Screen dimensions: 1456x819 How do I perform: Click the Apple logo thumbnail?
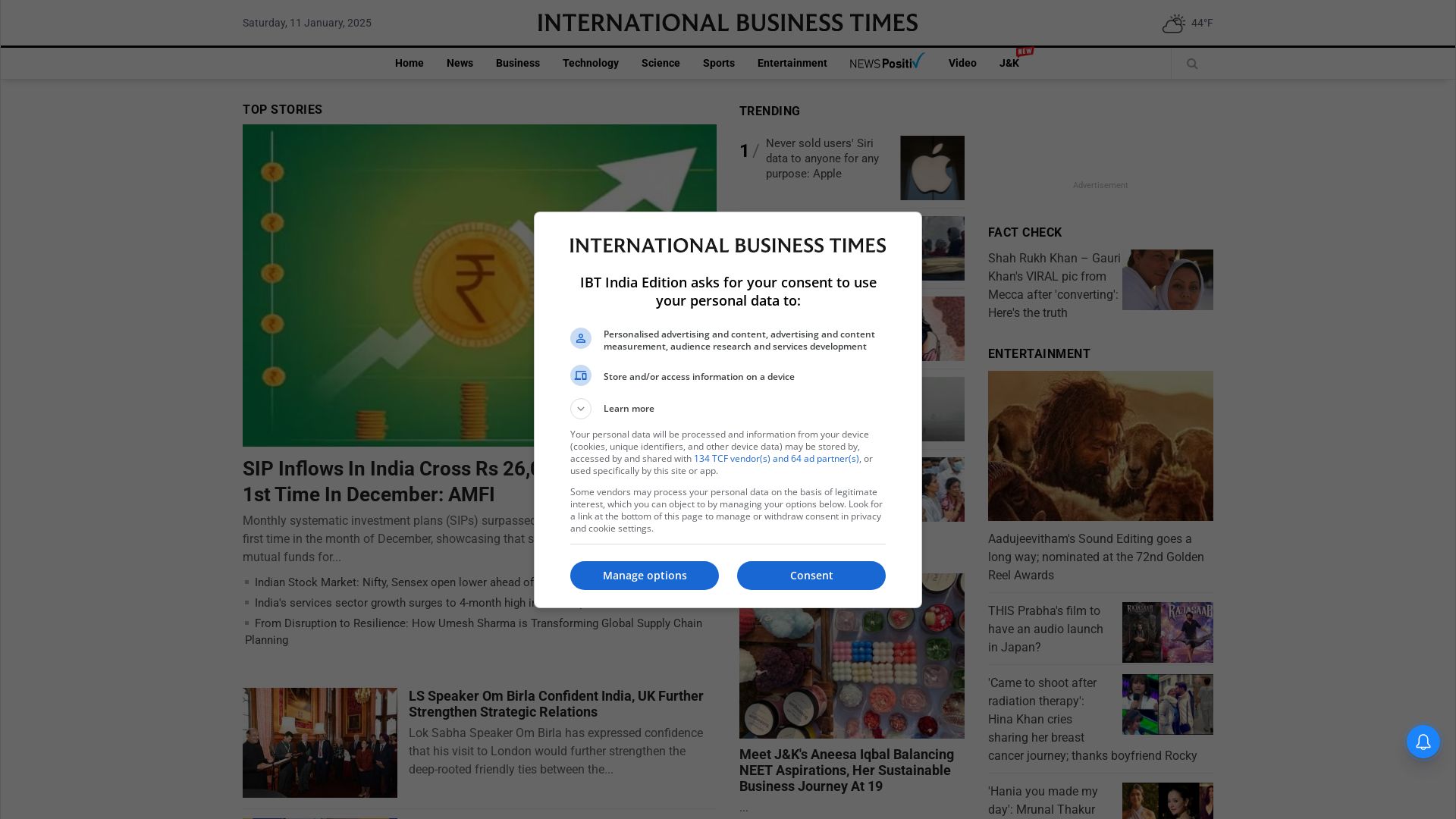(933, 168)
